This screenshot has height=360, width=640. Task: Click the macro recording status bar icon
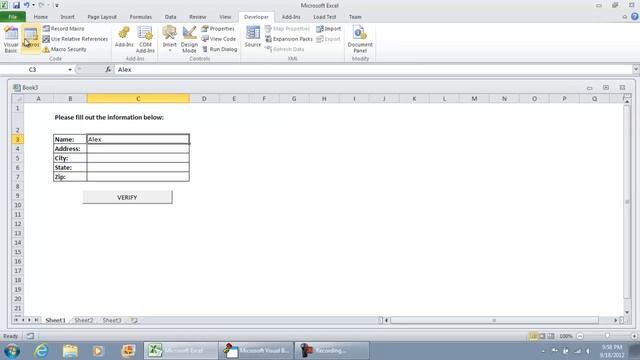[30, 336]
